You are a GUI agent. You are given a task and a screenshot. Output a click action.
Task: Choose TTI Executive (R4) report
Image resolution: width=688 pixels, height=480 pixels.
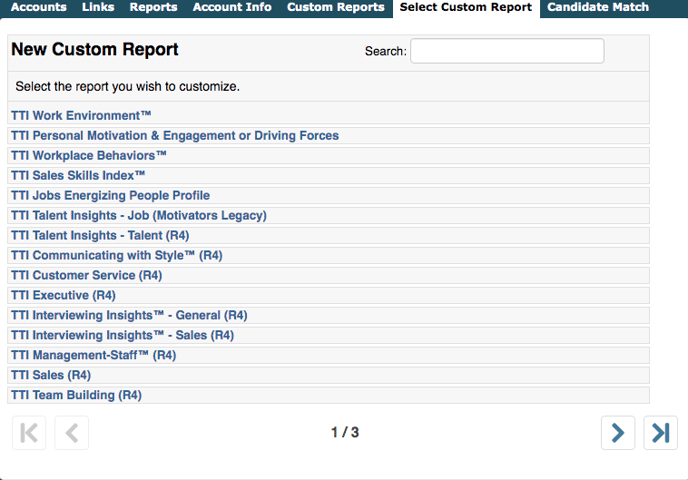point(63,295)
